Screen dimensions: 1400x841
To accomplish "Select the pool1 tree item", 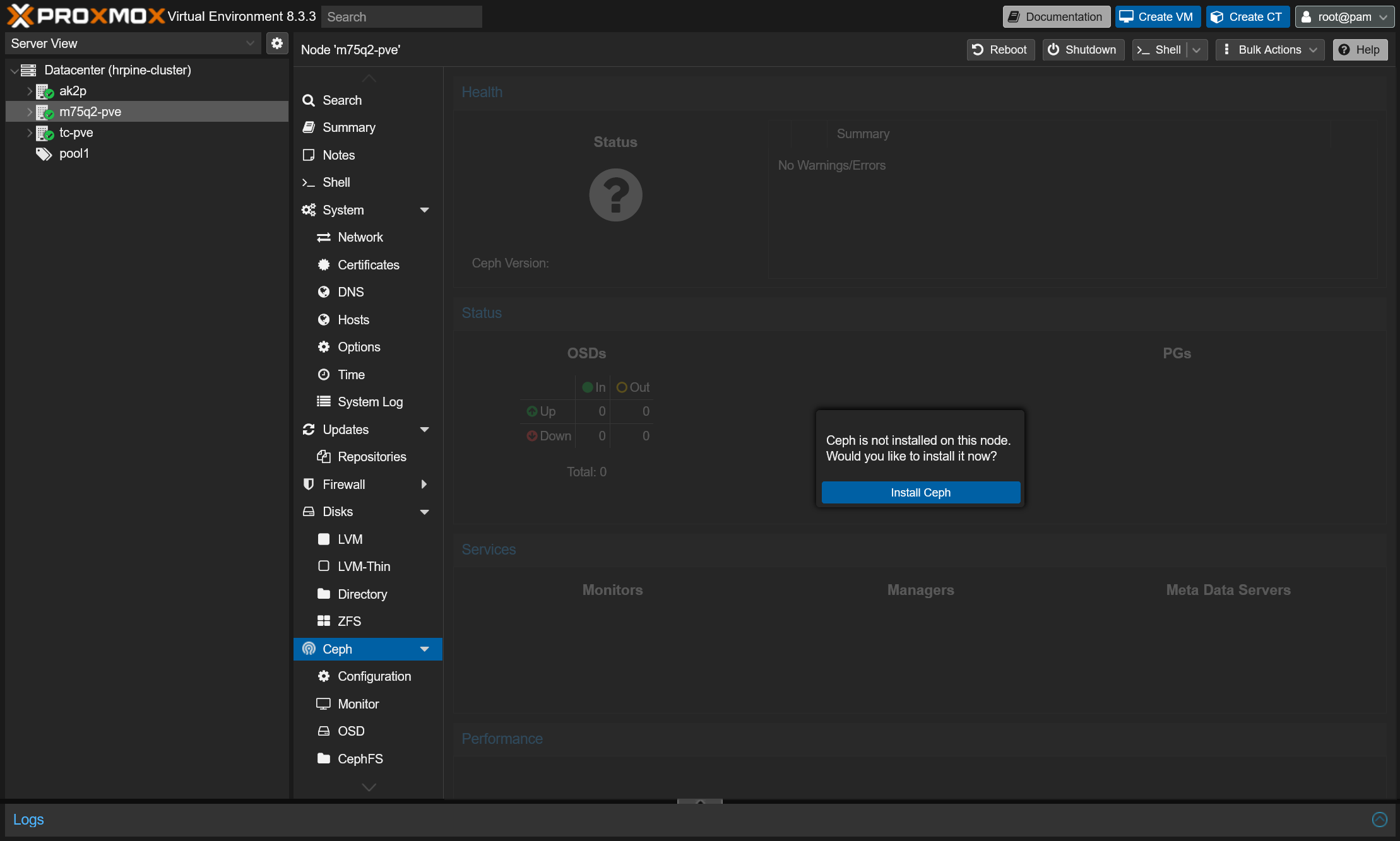I will tap(146, 154).
